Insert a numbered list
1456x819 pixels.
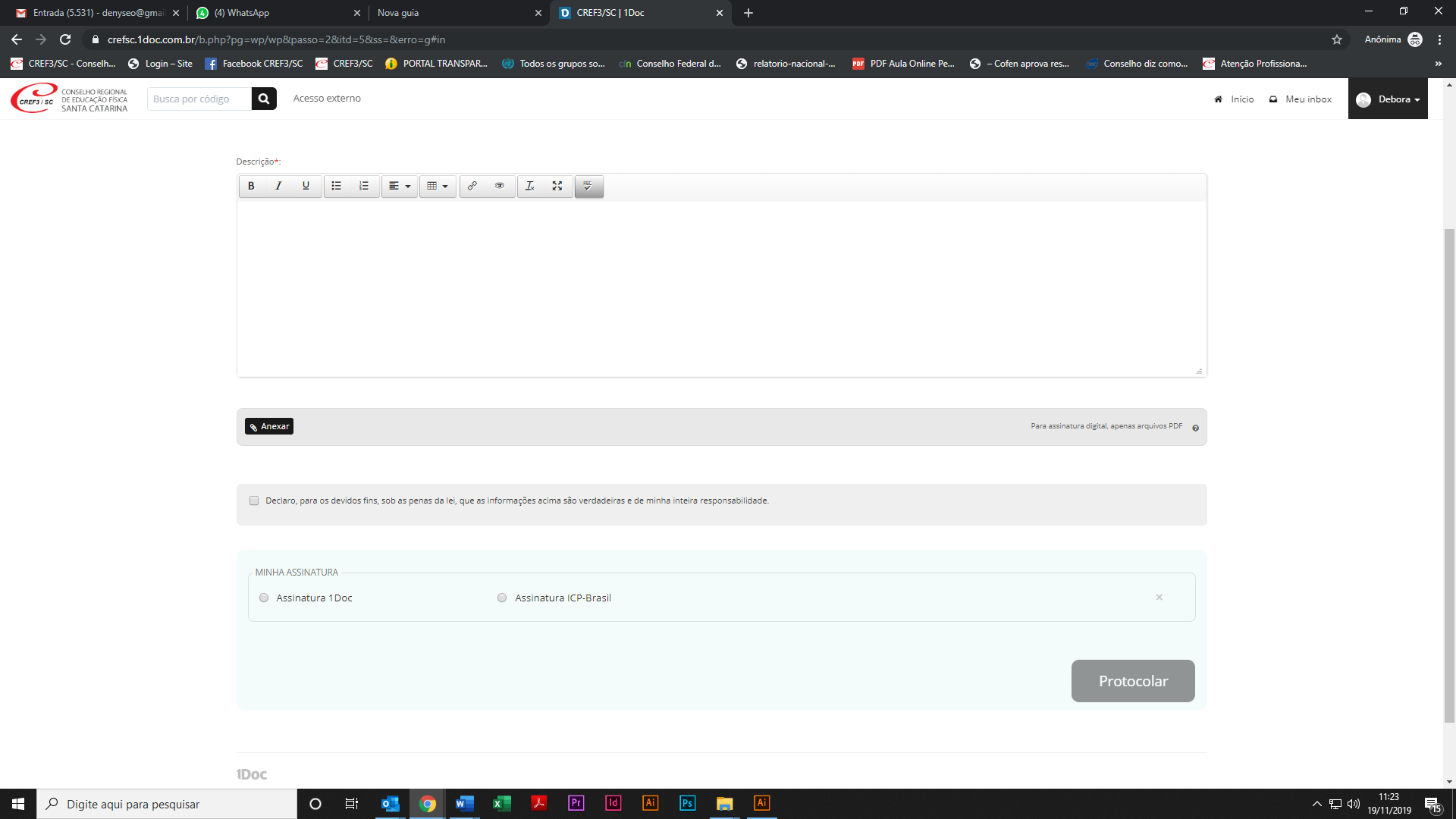point(364,186)
